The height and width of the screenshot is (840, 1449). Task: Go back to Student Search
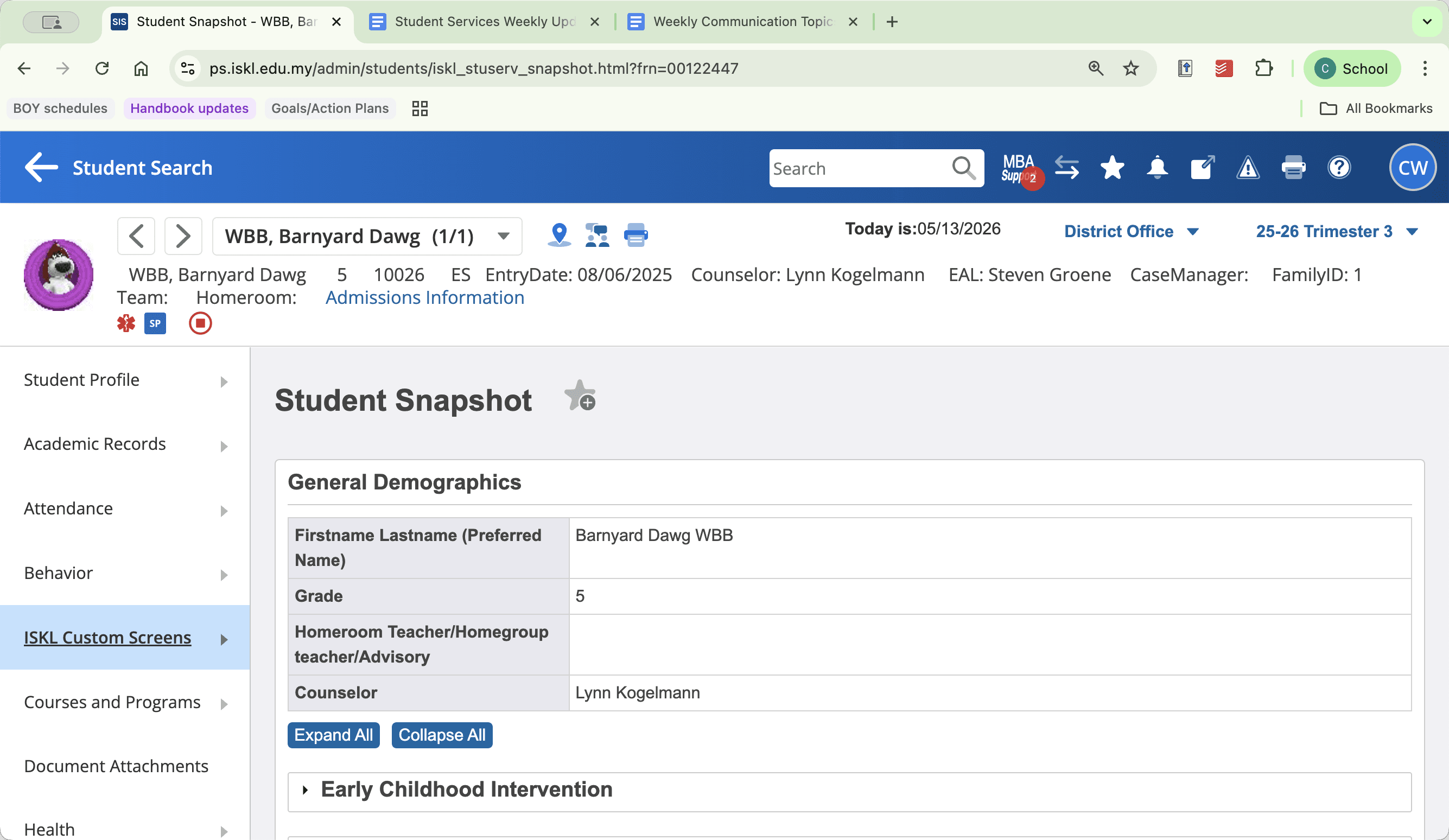coord(118,167)
